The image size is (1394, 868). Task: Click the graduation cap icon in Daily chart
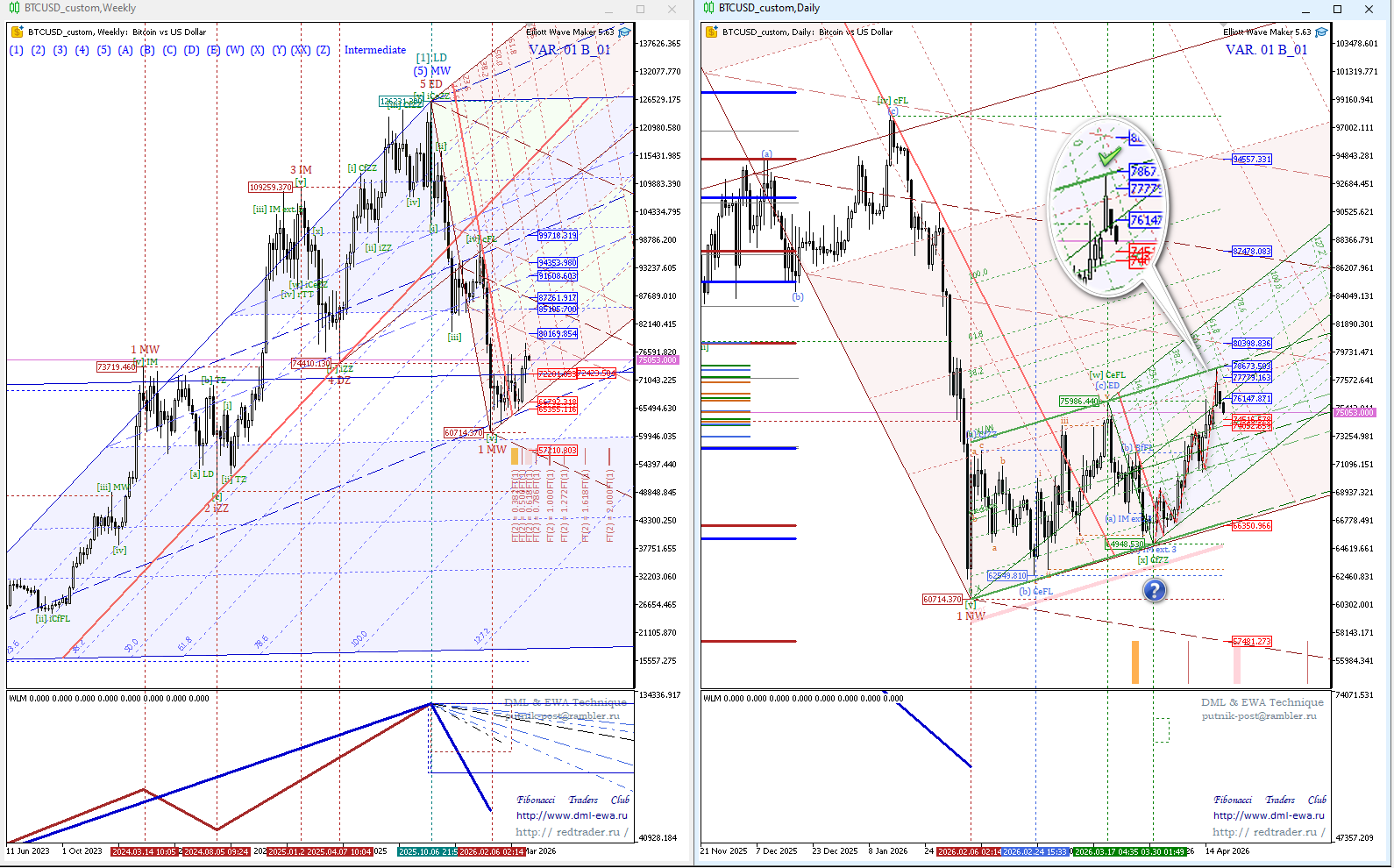tap(1321, 32)
